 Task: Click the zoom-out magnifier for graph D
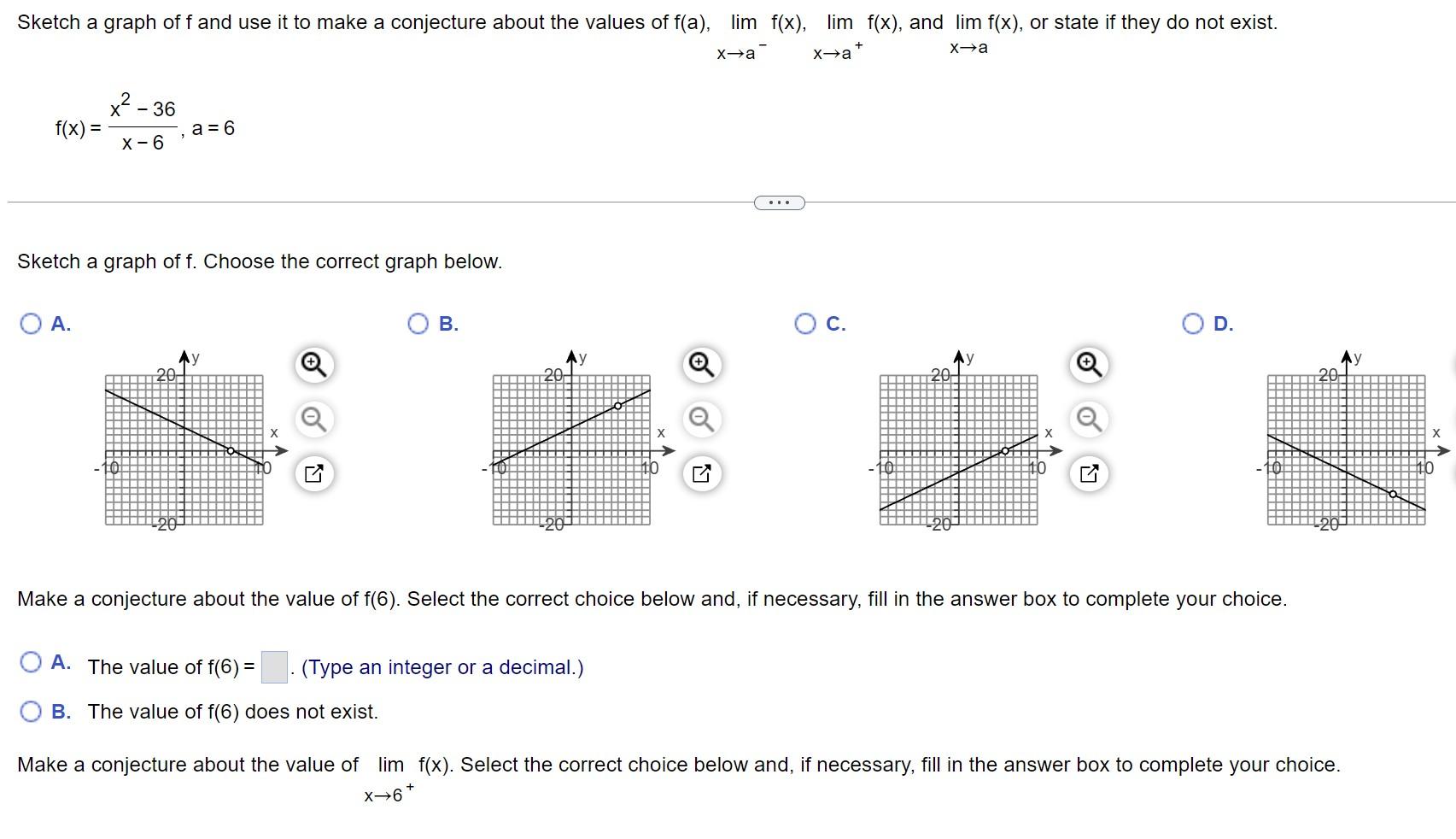1452,419
